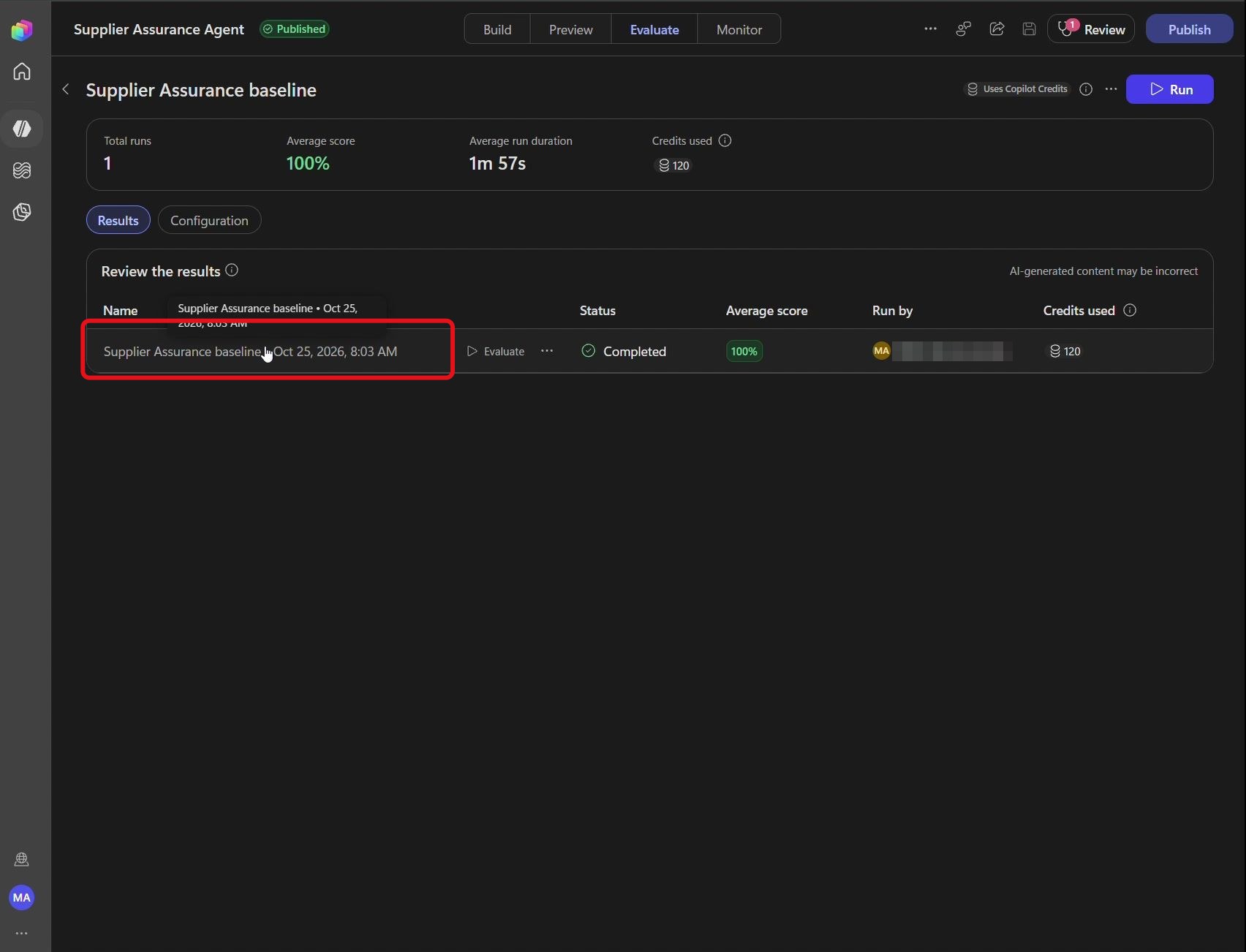Image resolution: width=1246 pixels, height=952 pixels.
Task: Click info icon beside Uses Copilot Credits
Action: 1086,89
